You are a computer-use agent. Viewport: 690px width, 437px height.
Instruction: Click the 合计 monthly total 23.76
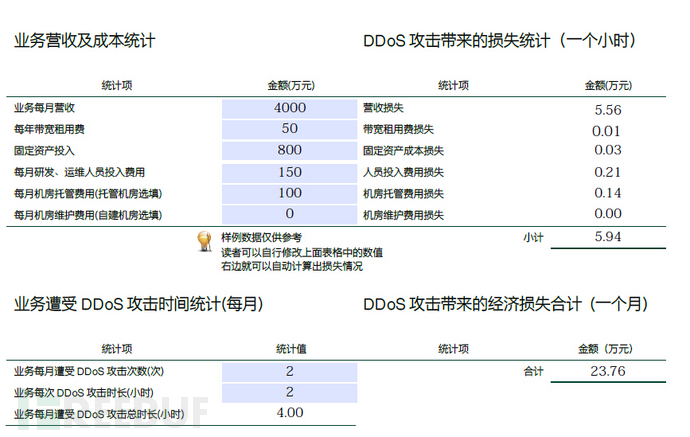point(608,371)
